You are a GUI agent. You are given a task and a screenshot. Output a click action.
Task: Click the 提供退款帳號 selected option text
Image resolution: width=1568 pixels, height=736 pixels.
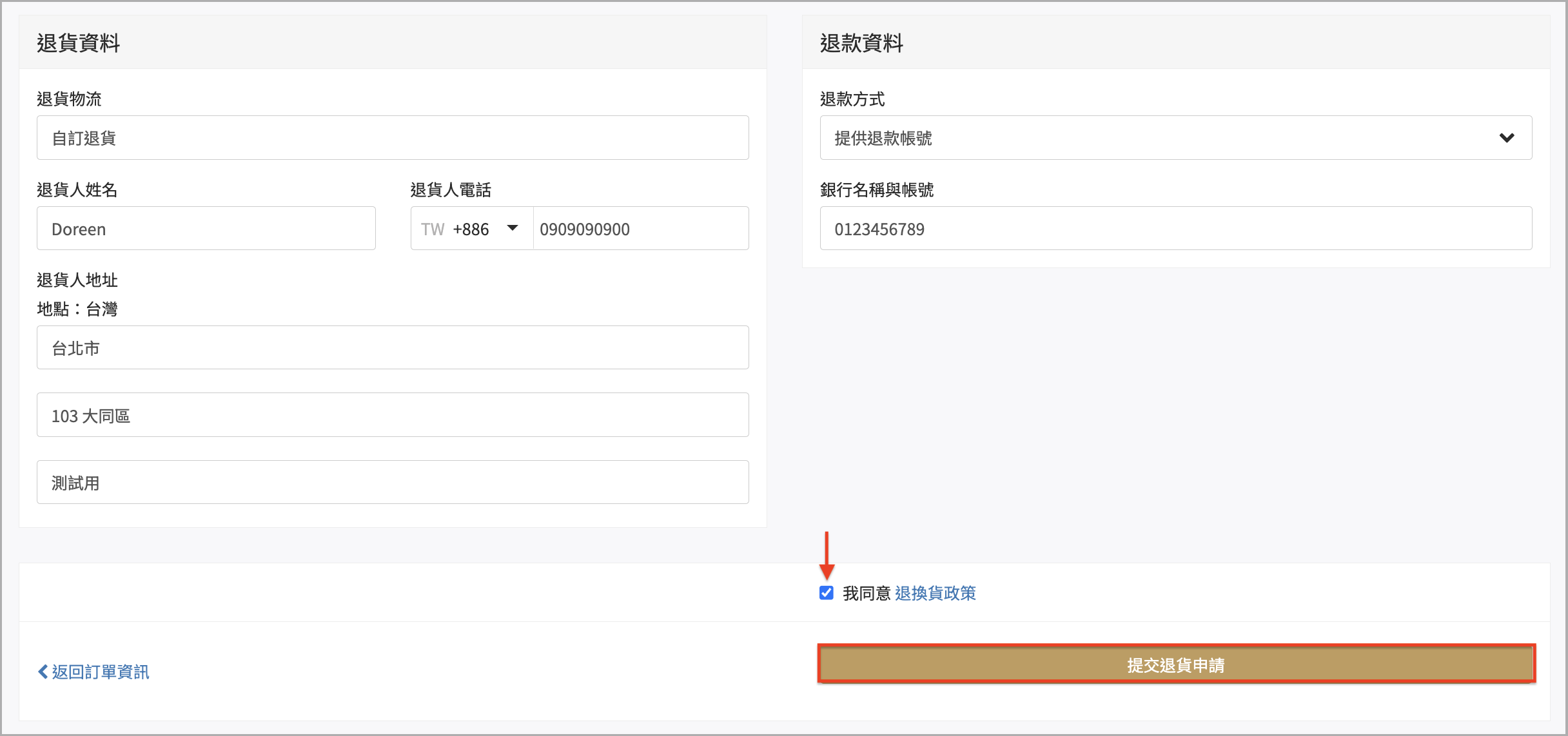click(883, 138)
